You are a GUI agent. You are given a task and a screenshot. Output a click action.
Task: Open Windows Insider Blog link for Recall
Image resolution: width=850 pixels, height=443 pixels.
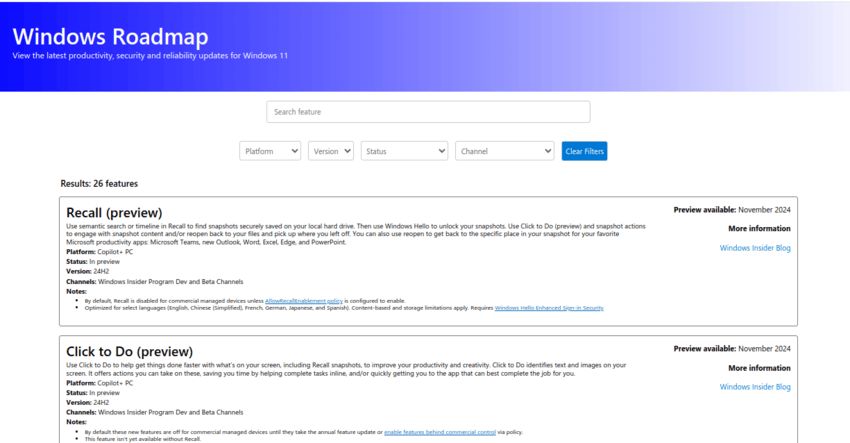(755, 248)
